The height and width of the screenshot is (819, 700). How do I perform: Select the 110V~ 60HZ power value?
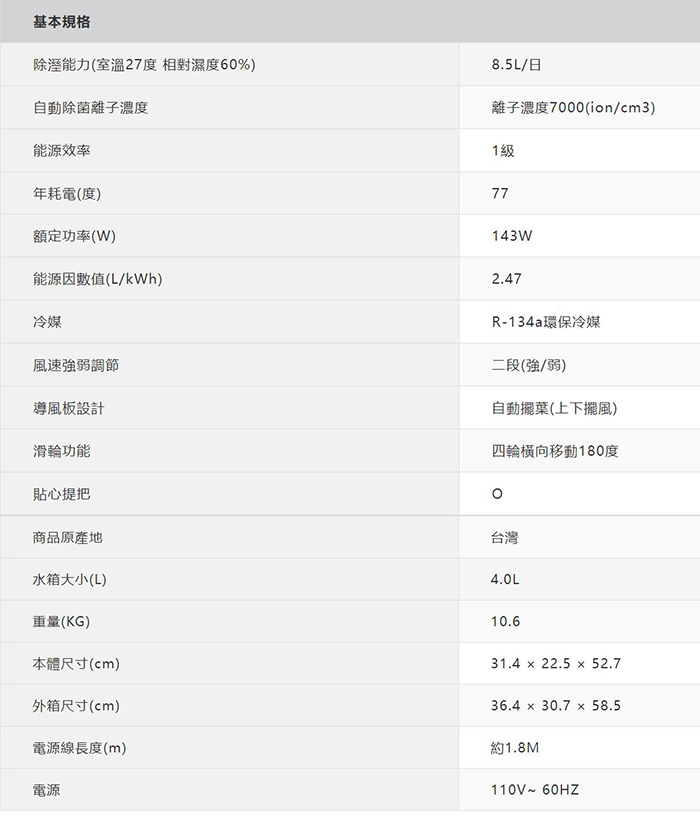(x=535, y=790)
